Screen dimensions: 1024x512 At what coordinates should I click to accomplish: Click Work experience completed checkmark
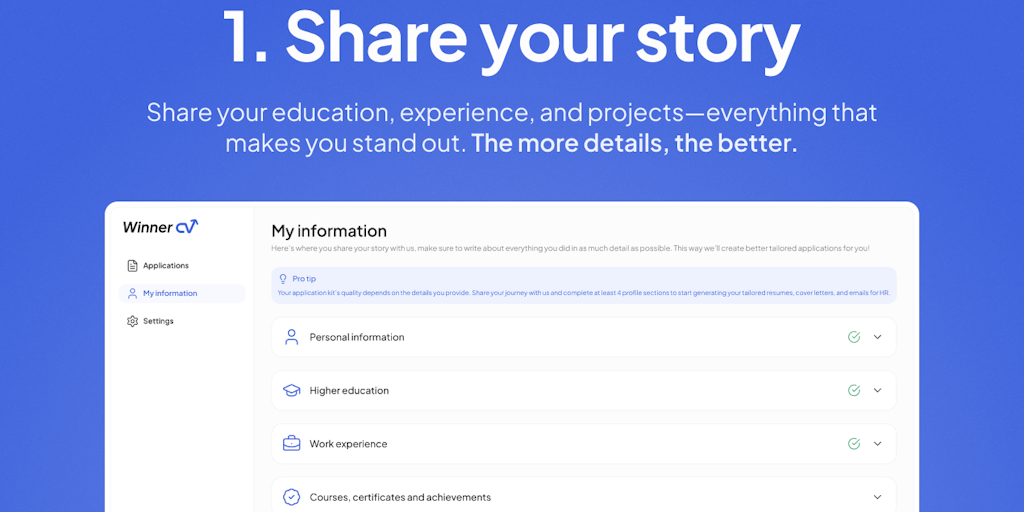(854, 444)
